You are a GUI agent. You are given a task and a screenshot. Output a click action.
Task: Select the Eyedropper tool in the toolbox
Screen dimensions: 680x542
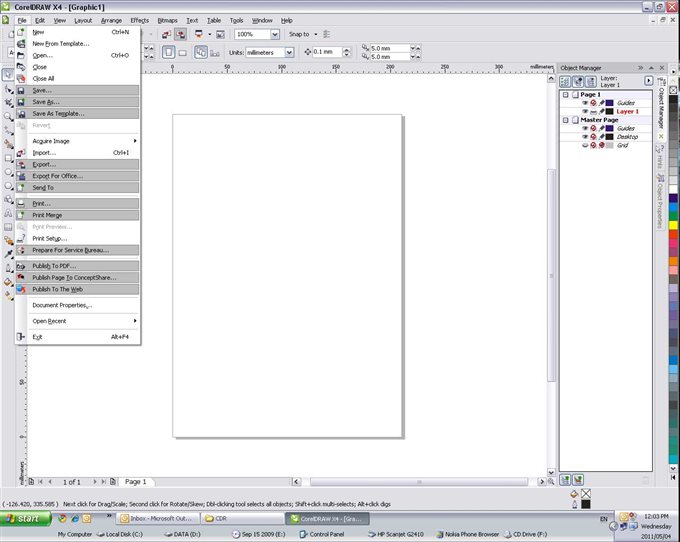click(x=8, y=254)
